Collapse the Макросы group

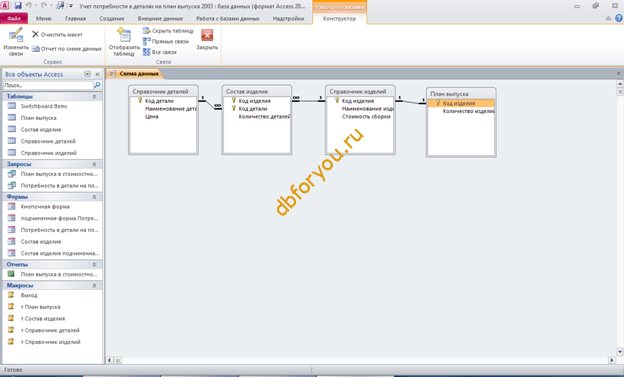pos(94,285)
